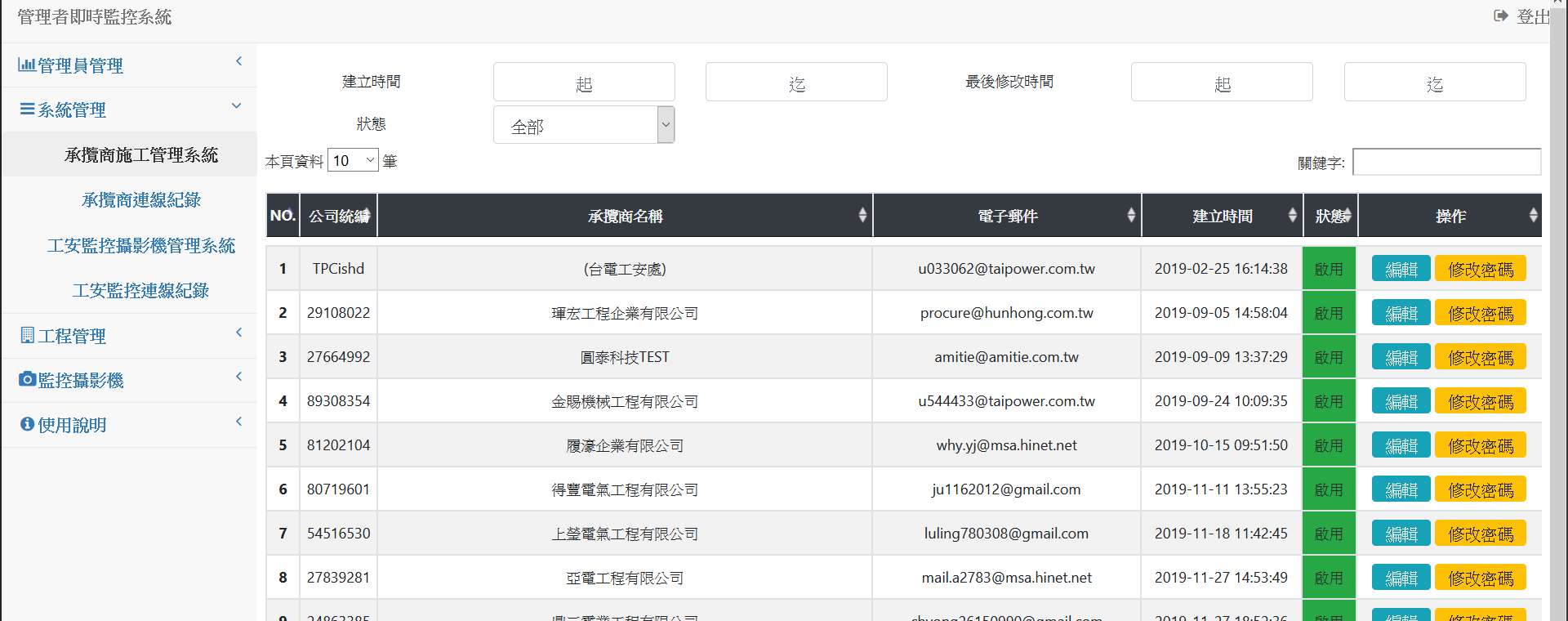Select email u033062@taipower.com.tw
The width and height of the screenshot is (1568, 621).
[x=1006, y=269]
